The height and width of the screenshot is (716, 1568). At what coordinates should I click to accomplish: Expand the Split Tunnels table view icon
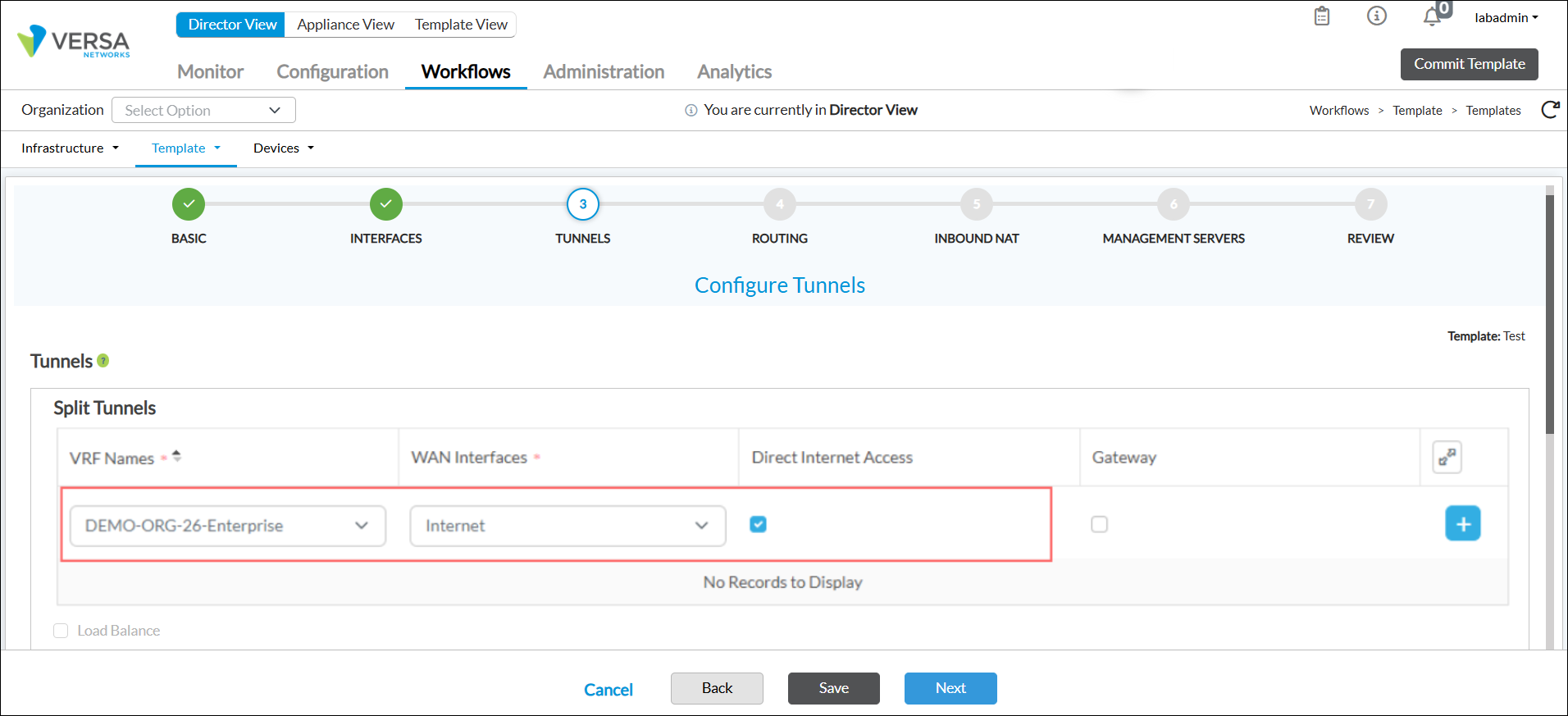[x=1447, y=458]
